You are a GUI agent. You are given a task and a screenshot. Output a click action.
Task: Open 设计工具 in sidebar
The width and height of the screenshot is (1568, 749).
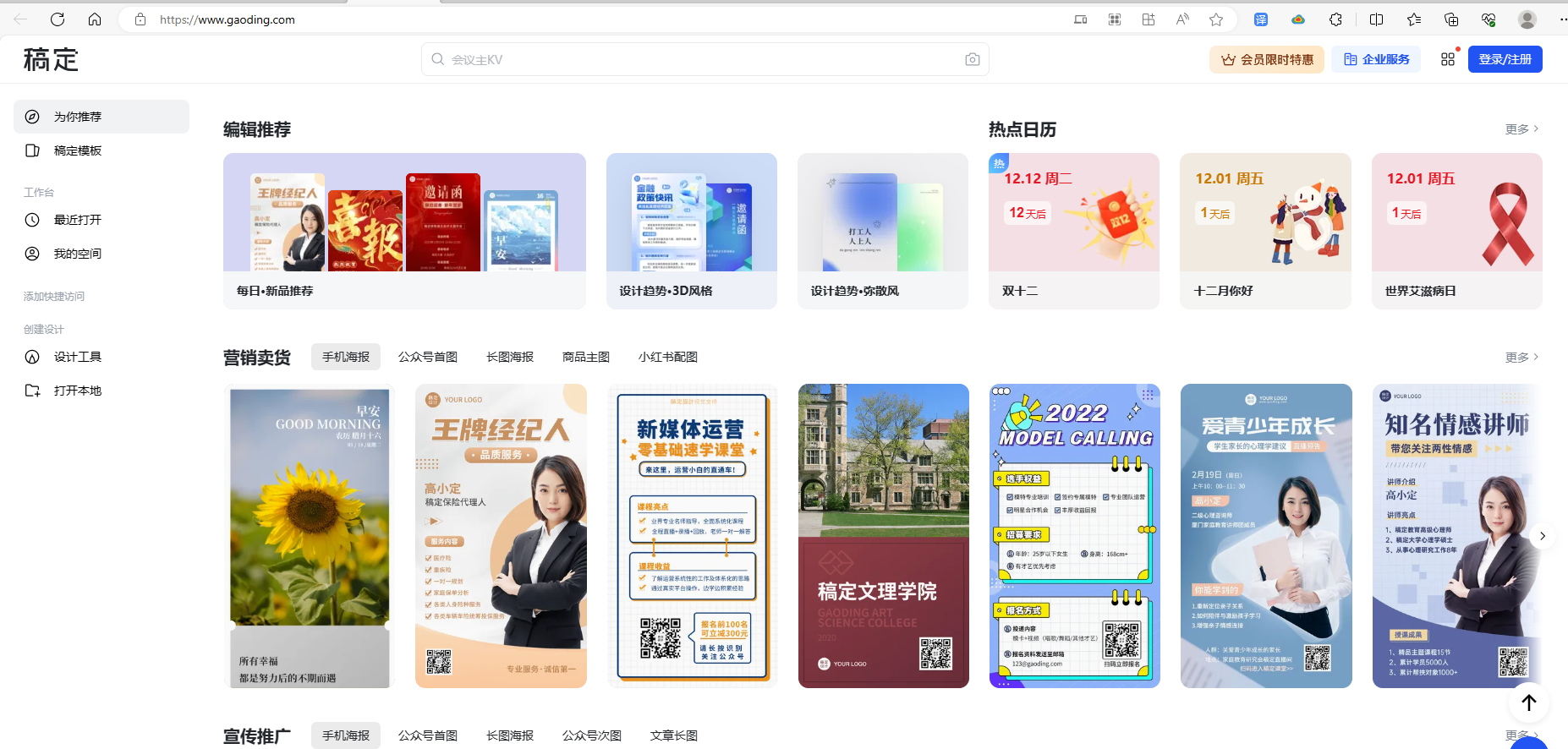point(101,357)
